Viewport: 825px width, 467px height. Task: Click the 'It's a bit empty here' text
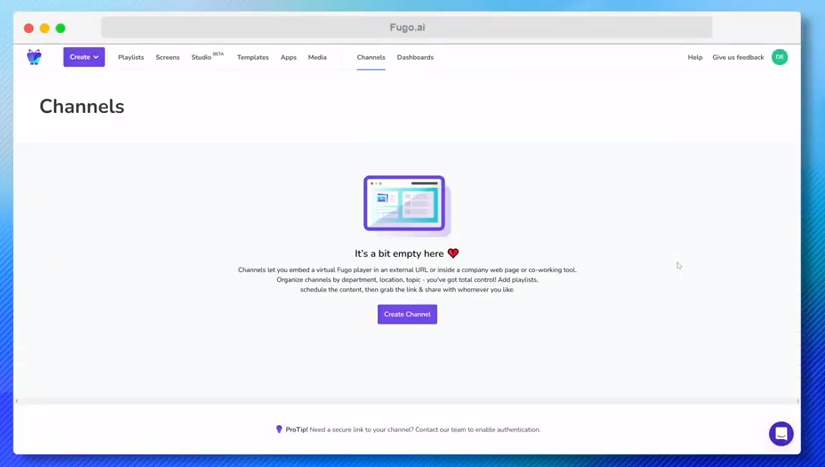click(x=399, y=253)
